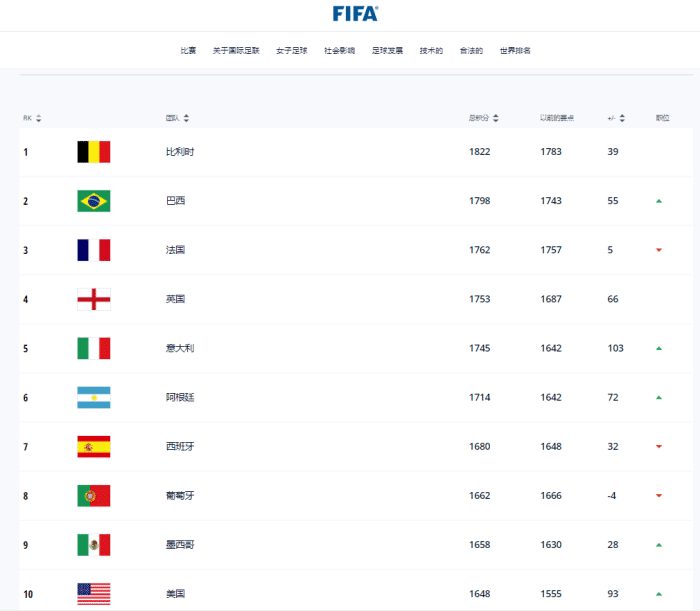Click the Spain flag icon
This screenshot has width=700, height=611.
click(94, 447)
